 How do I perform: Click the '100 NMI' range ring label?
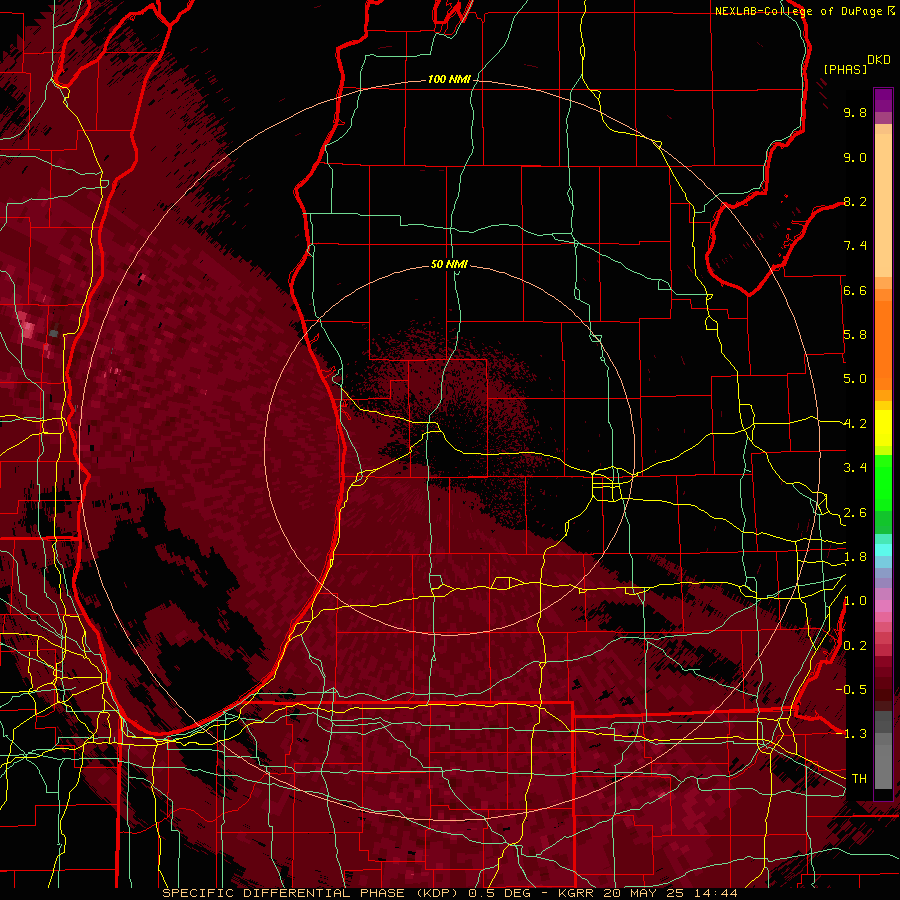448,79
